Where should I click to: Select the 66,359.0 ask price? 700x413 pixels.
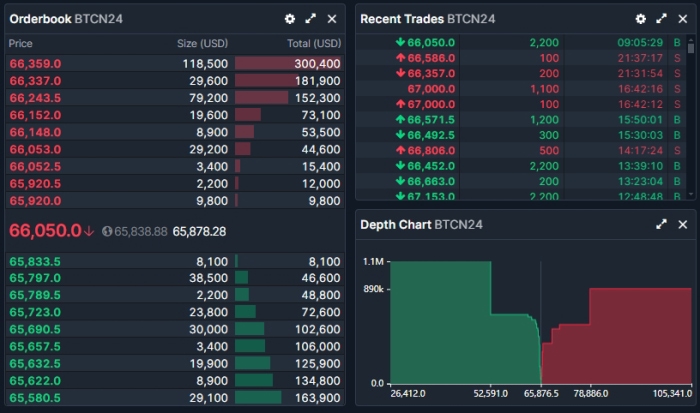35,63
